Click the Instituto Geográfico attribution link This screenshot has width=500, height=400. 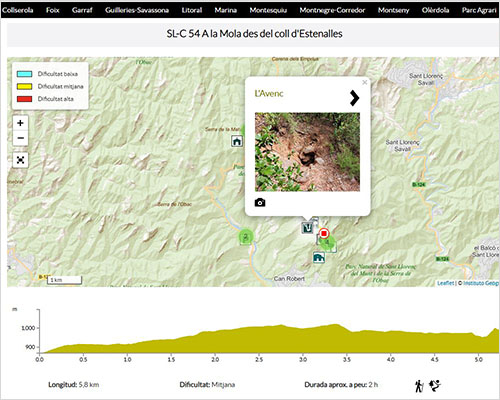click(x=480, y=283)
